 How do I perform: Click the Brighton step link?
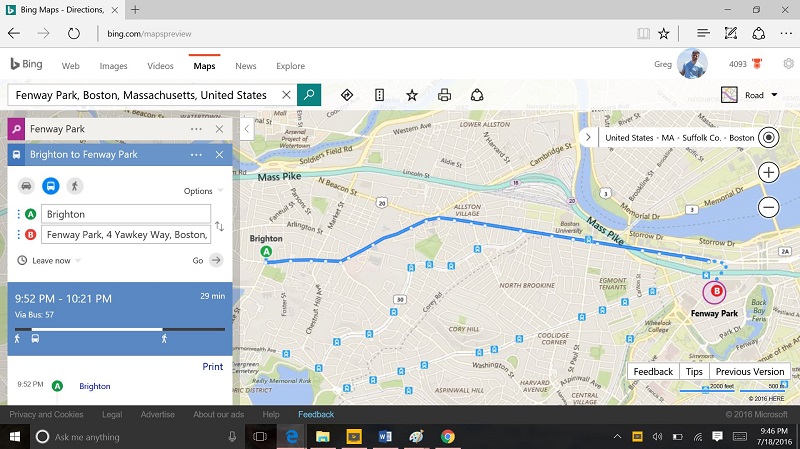point(95,386)
